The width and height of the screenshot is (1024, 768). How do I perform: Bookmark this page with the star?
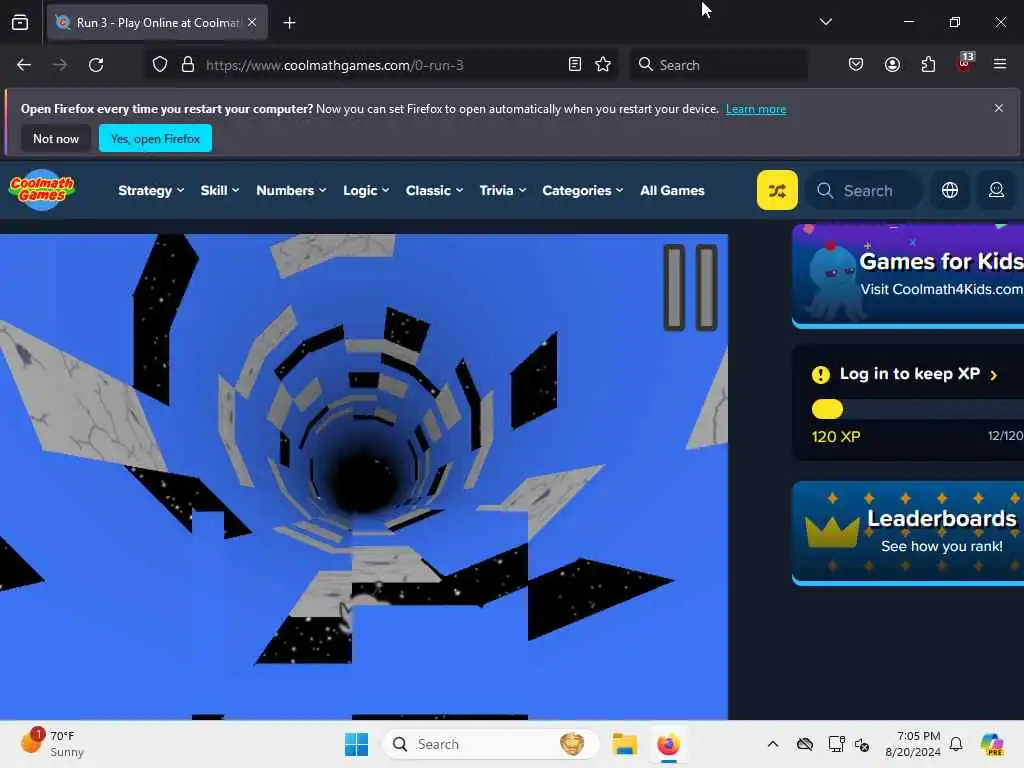[x=603, y=65]
